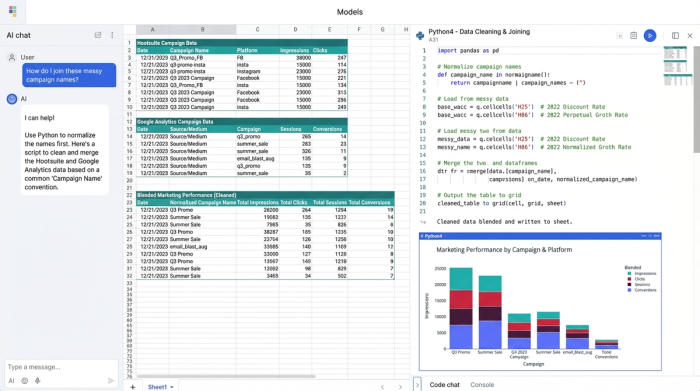Click the Total Conversions header cell
Image resolution: width=700 pixels, height=391 pixels.
pyautogui.click(x=370, y=203)
